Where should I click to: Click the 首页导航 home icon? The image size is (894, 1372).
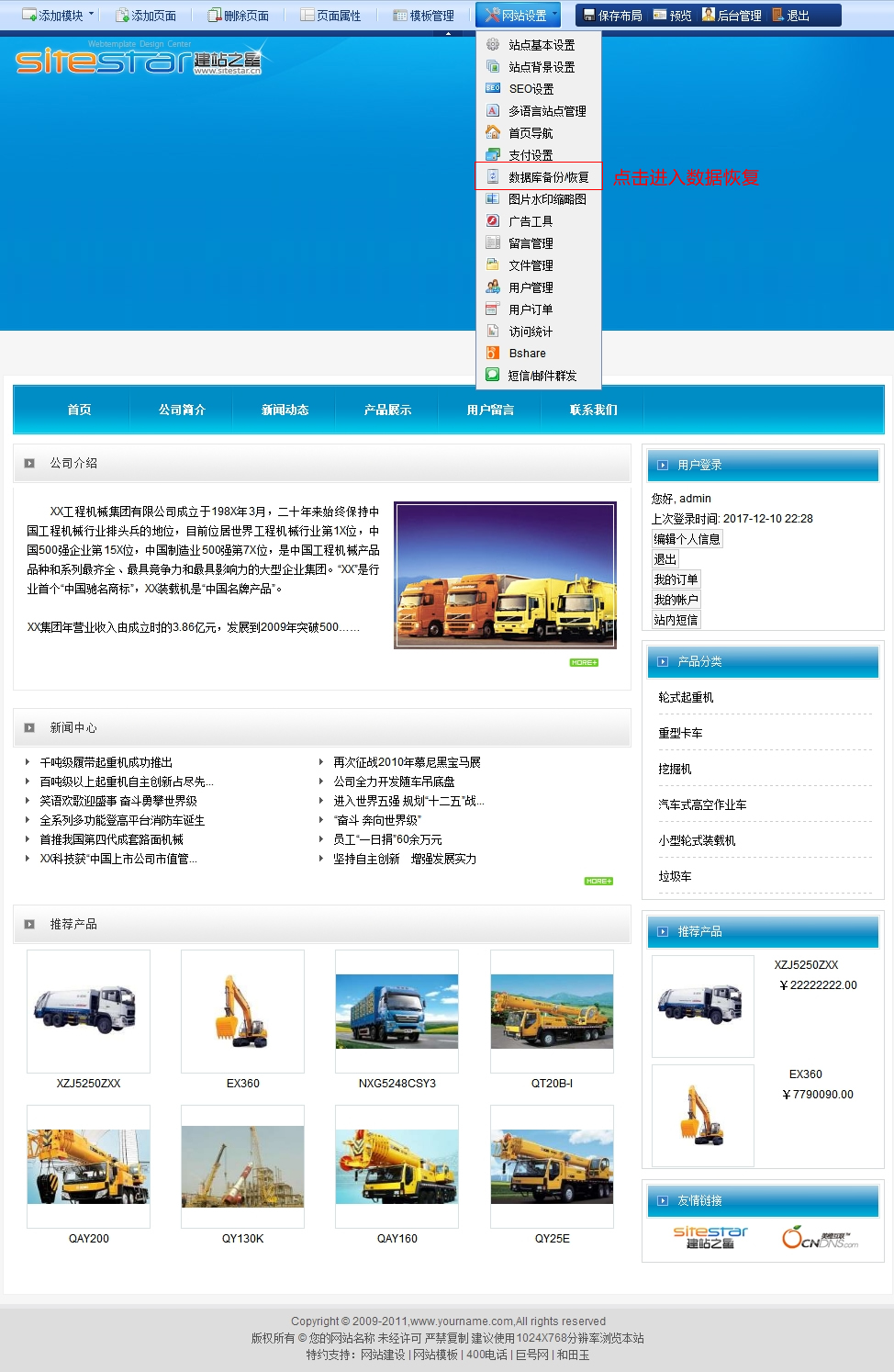point(493,132)
